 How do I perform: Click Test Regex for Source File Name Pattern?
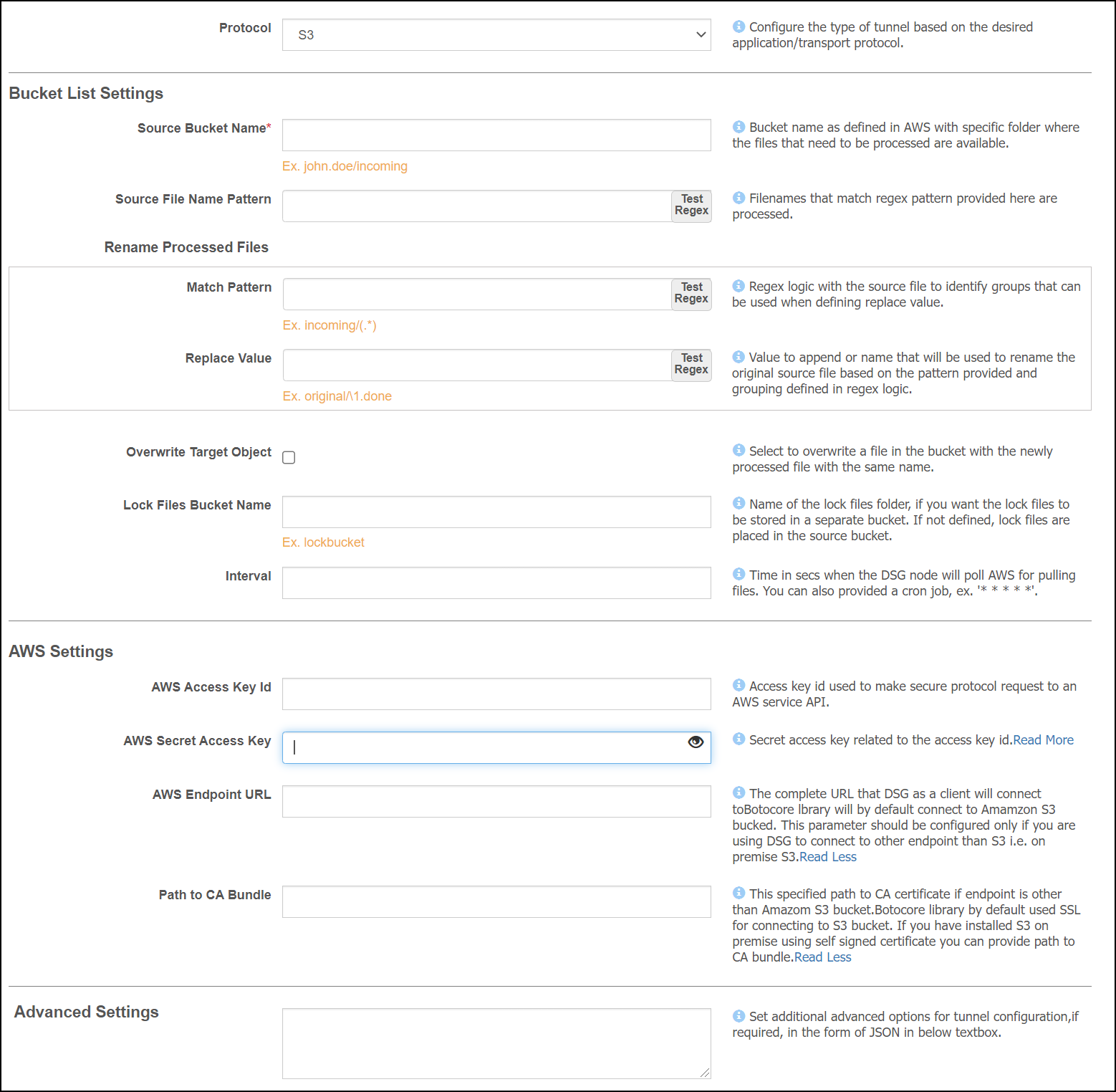(x=691, y=206)
